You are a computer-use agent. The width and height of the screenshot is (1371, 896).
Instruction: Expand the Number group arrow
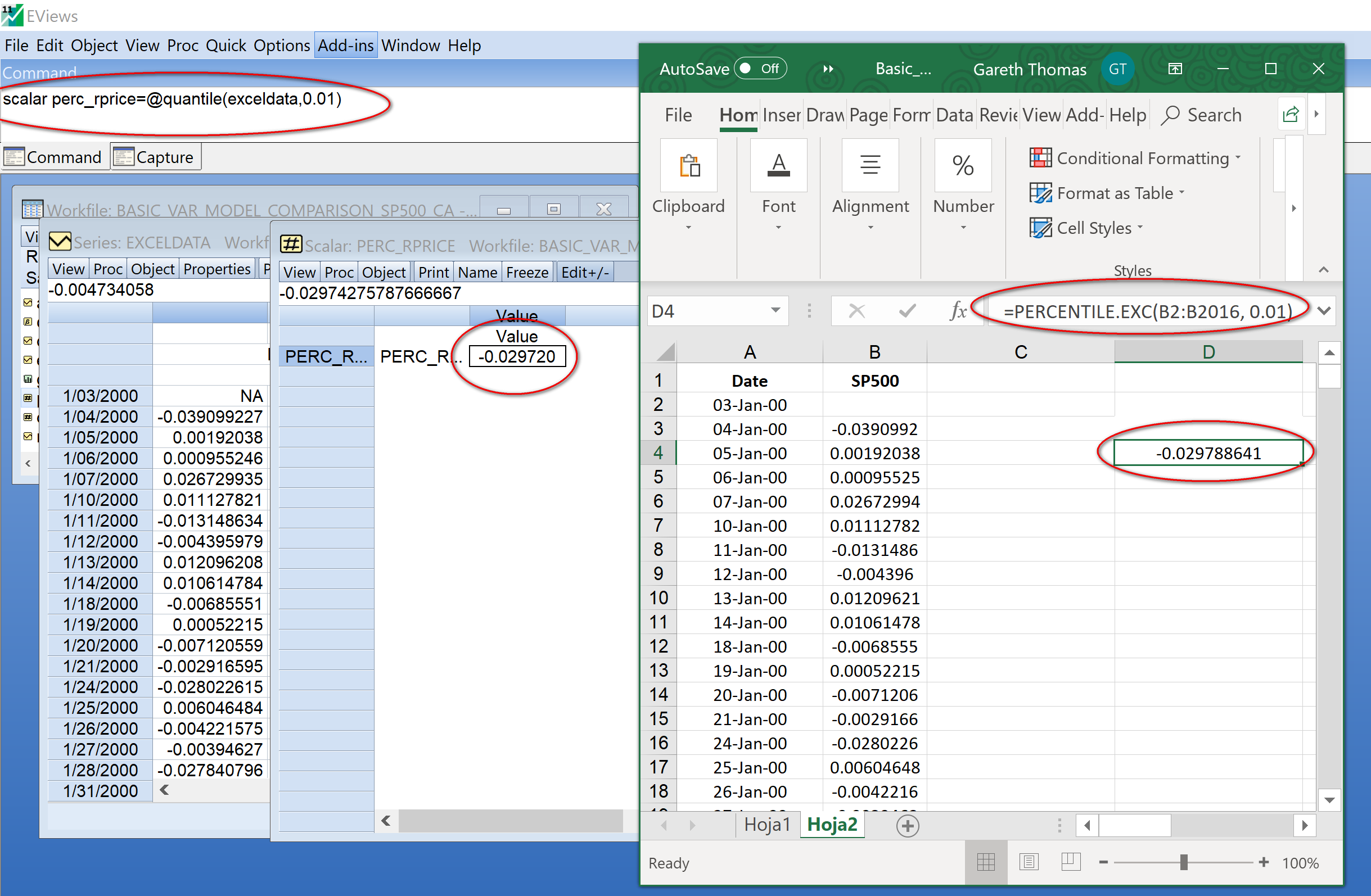[963, 228]
